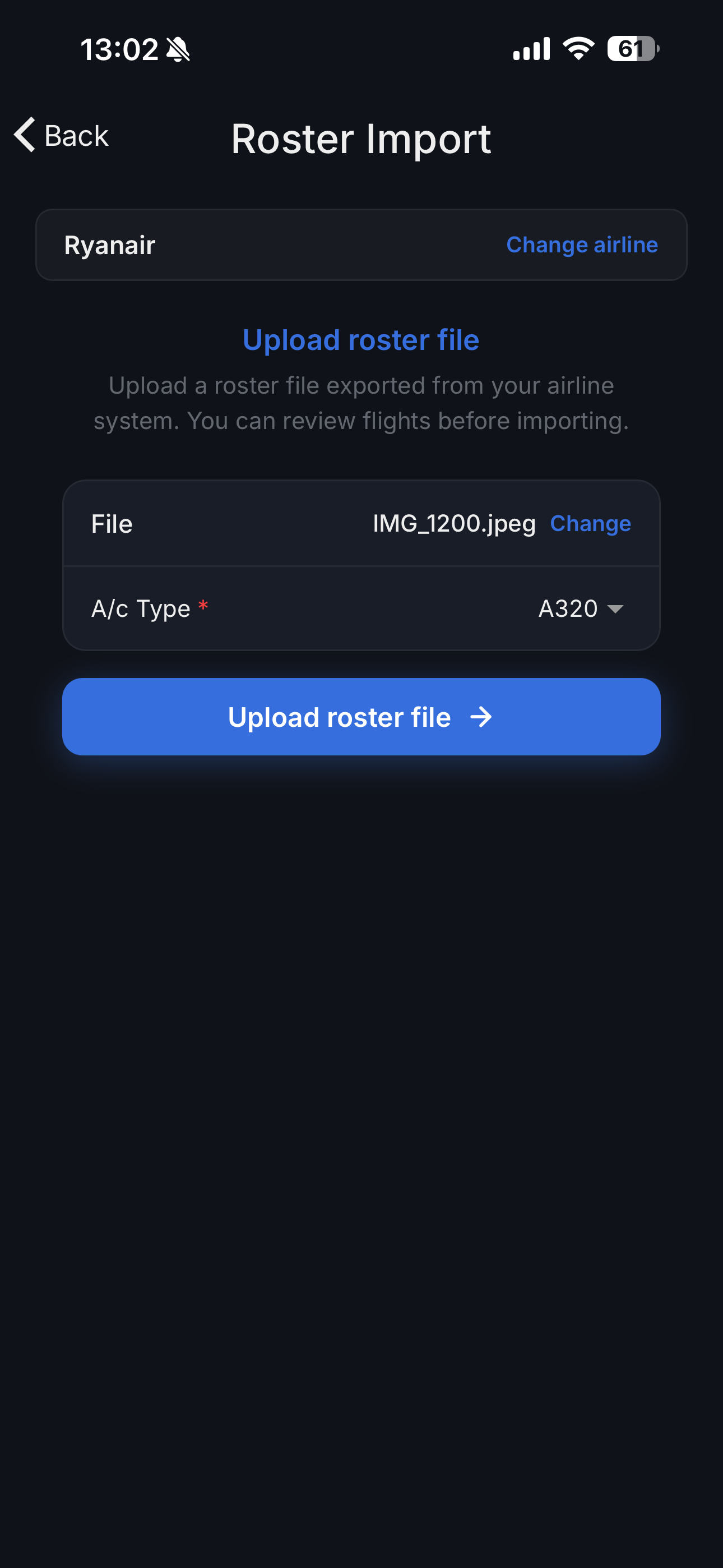Select the A320 aircraft type value
723x1568 pixels.
click(x=568, y=608)
